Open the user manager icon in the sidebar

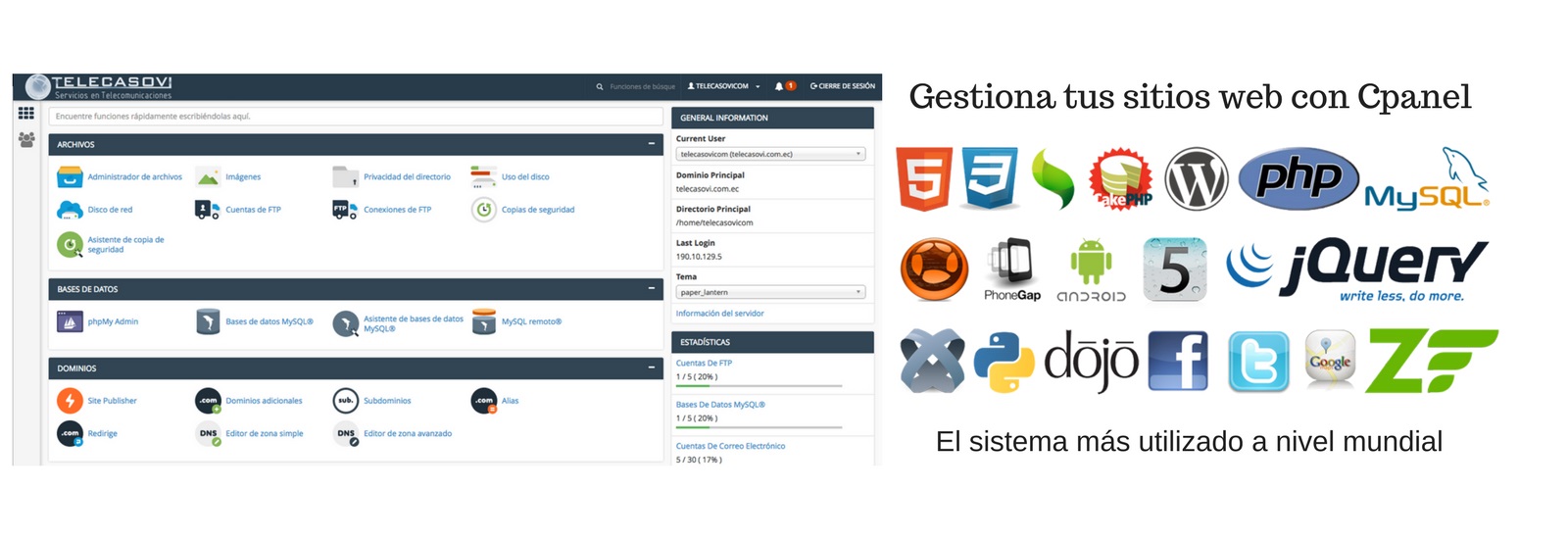26,140
